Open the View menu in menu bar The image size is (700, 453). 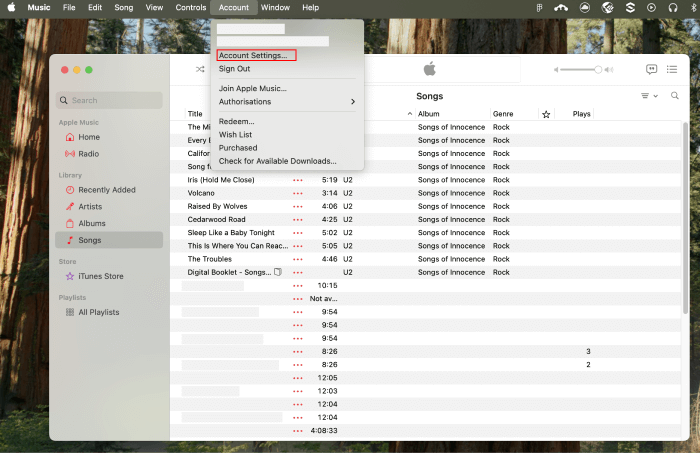154,7
